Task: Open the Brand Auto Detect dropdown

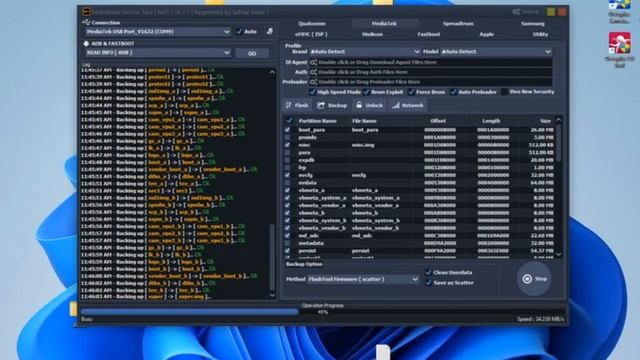Action: click(x=365, y=52)
